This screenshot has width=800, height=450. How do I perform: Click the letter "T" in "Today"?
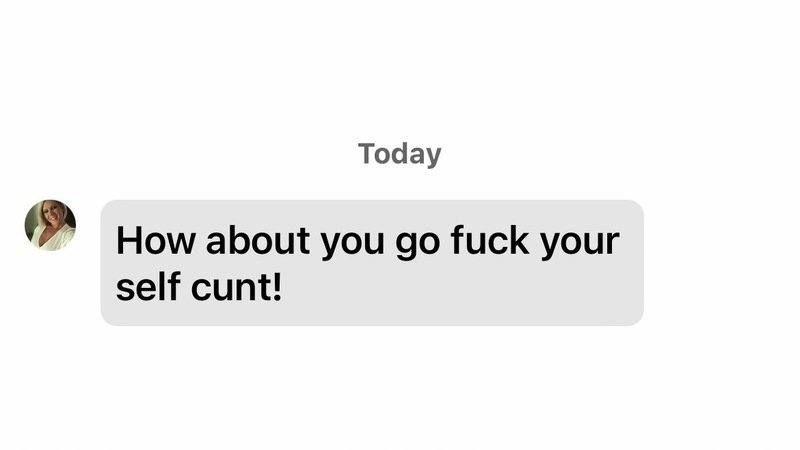coord(367,153)
